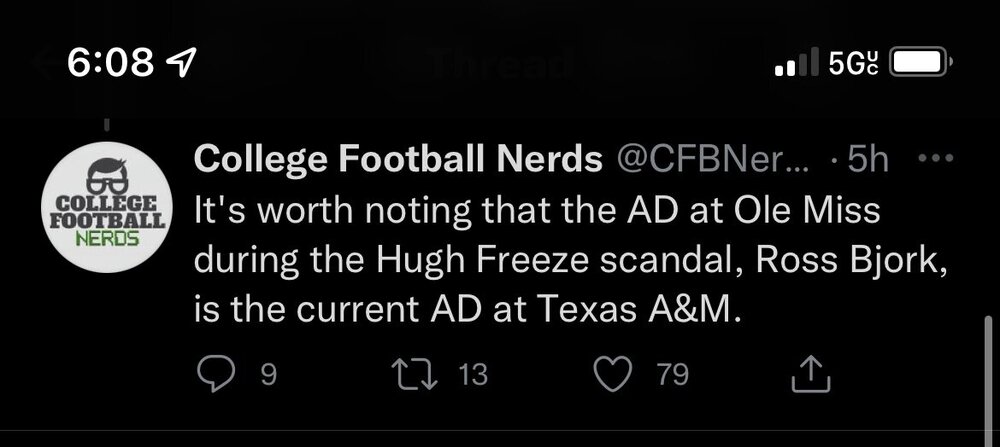1000x447 pixels.
Task: Tap the cellular signal bars icon
Action: [797, 63]
